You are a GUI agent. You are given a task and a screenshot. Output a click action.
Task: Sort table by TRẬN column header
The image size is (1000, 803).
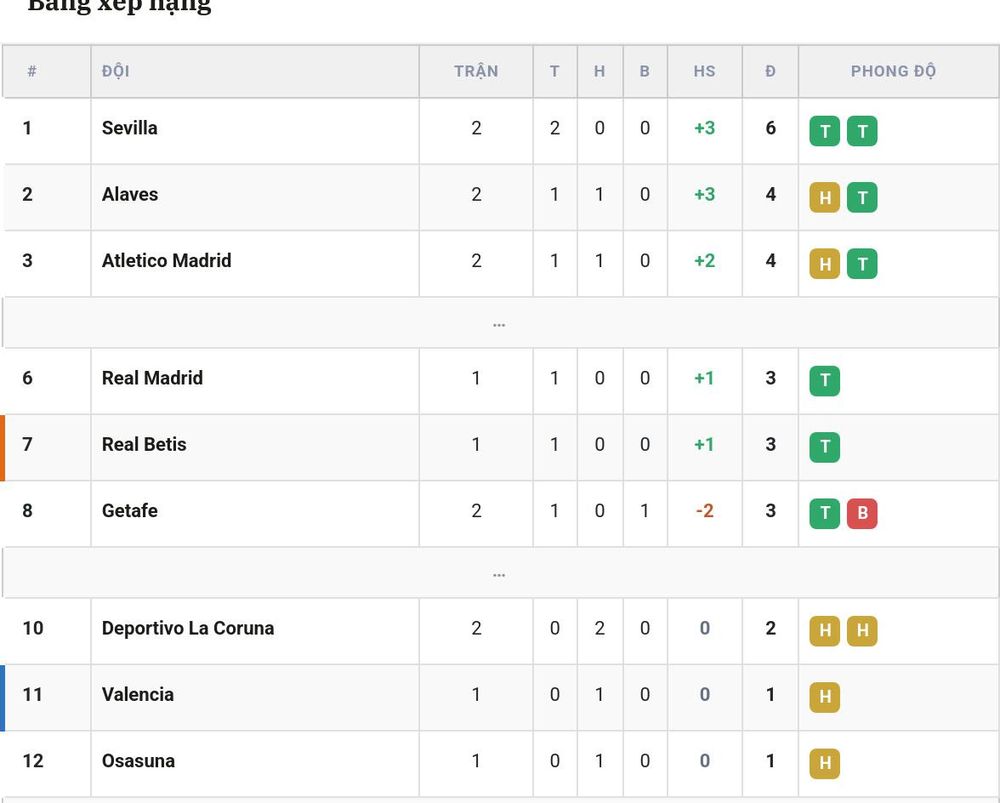[476, 71]
